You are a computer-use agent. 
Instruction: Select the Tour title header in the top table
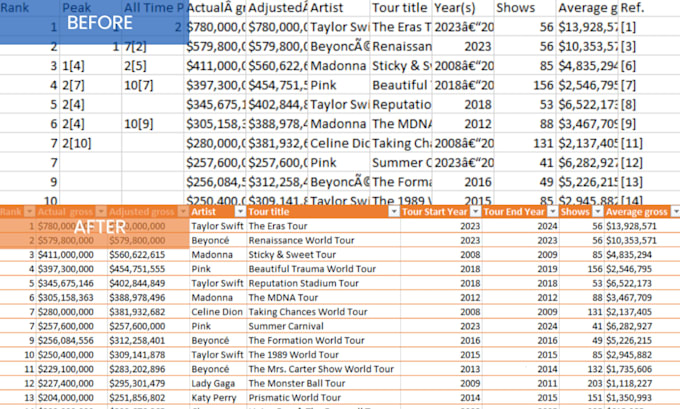401,8
